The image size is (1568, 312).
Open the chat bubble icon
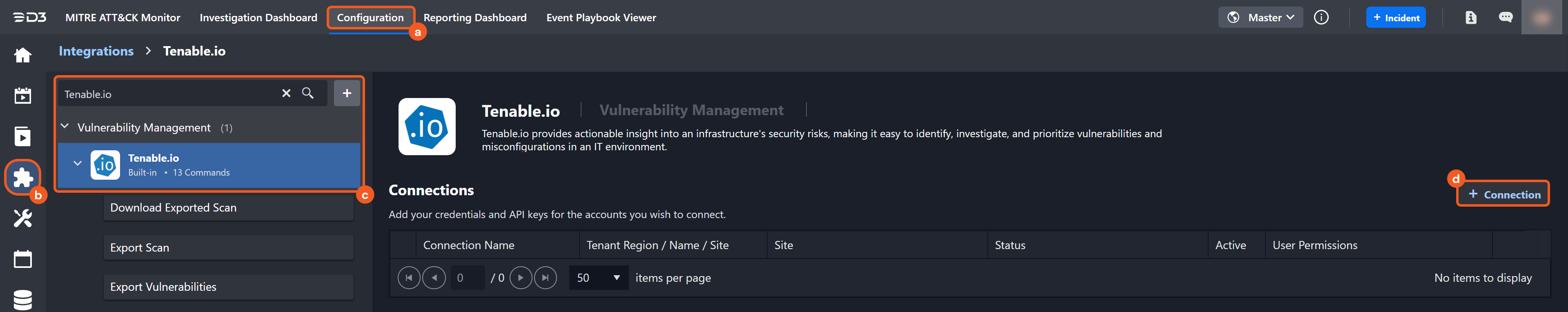pyautogui.click(x=1505, y=18)
